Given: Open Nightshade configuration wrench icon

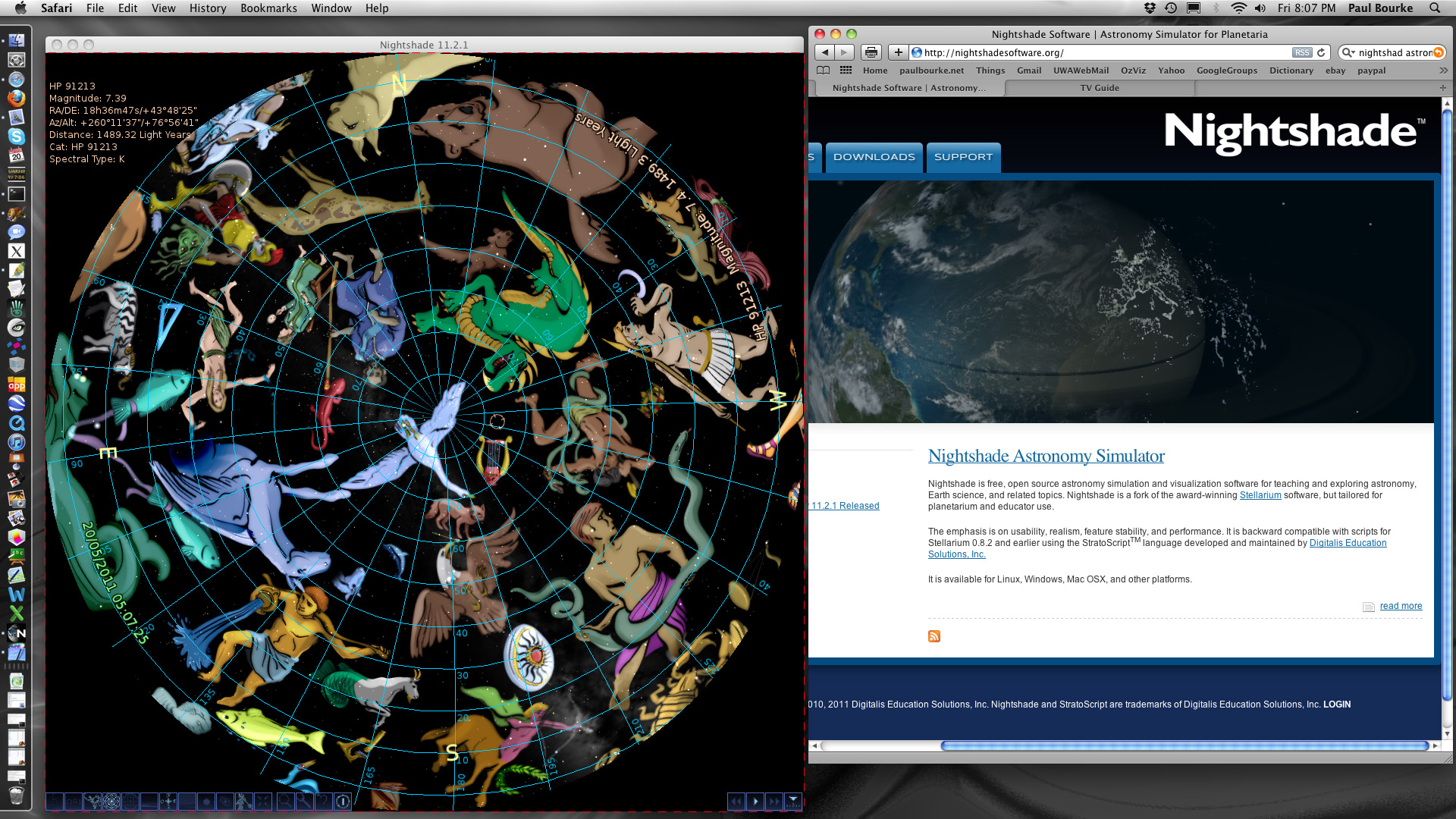Looking at the screenshot, I should tap(304, 802).
